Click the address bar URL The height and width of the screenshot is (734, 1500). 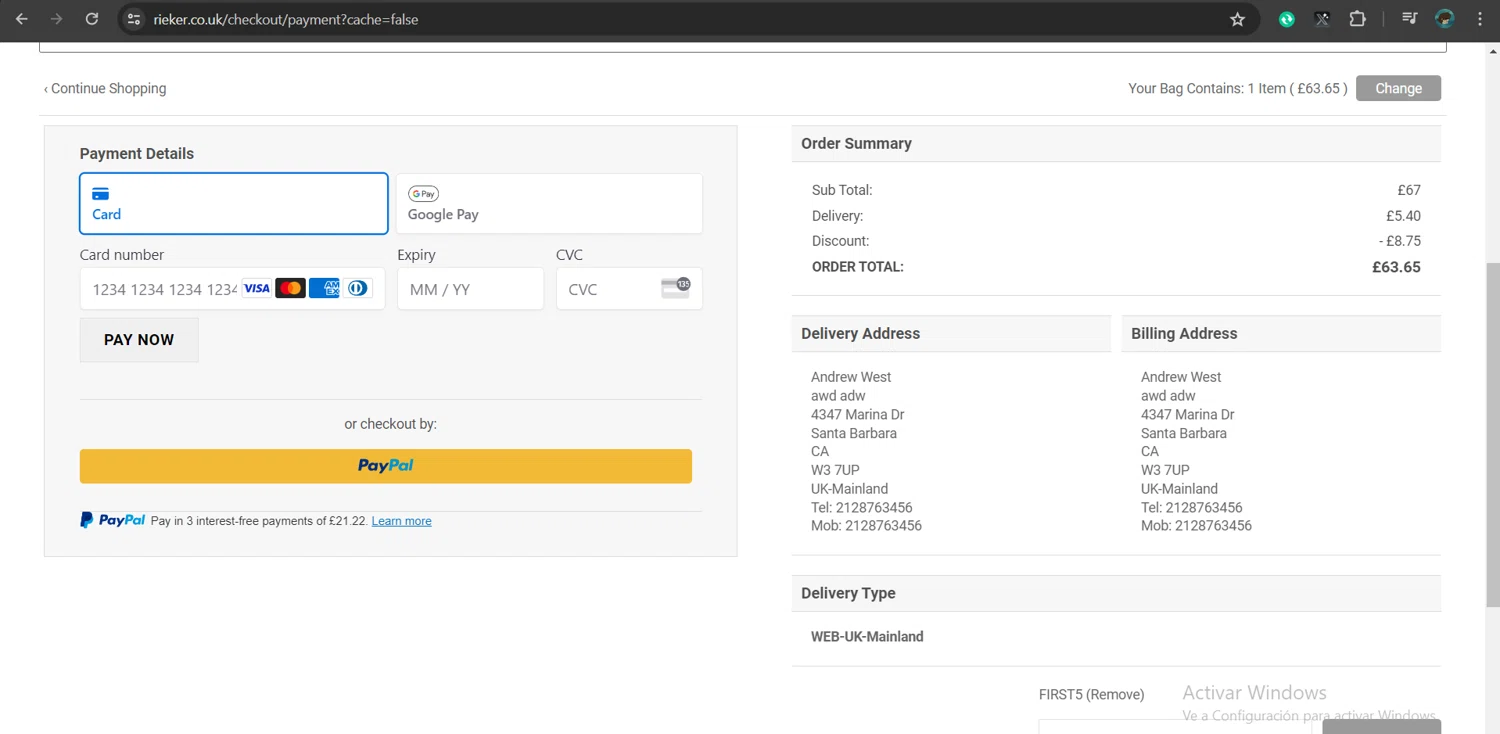point(286,19)
